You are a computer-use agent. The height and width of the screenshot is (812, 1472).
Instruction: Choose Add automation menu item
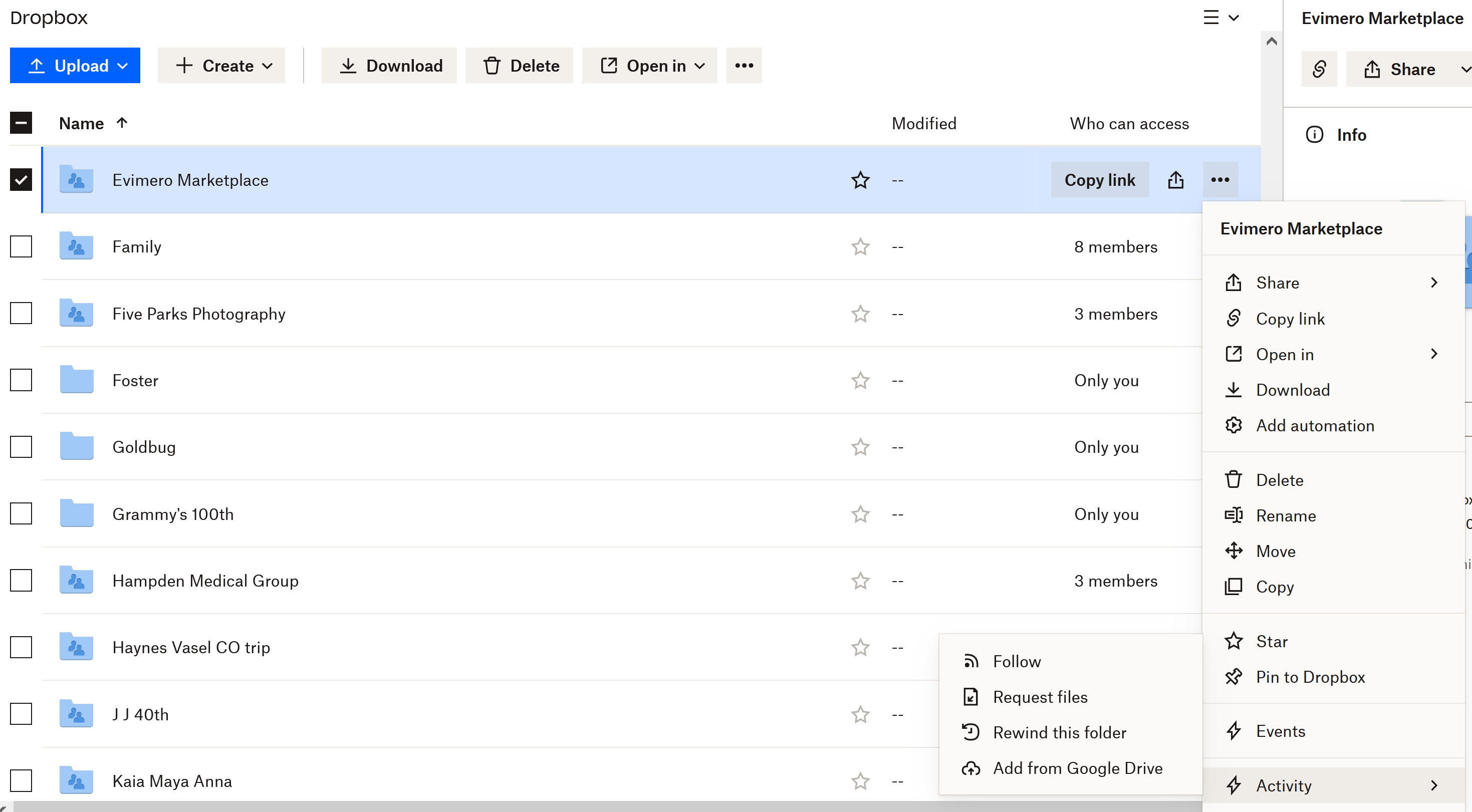click(x=1333, y=425)
